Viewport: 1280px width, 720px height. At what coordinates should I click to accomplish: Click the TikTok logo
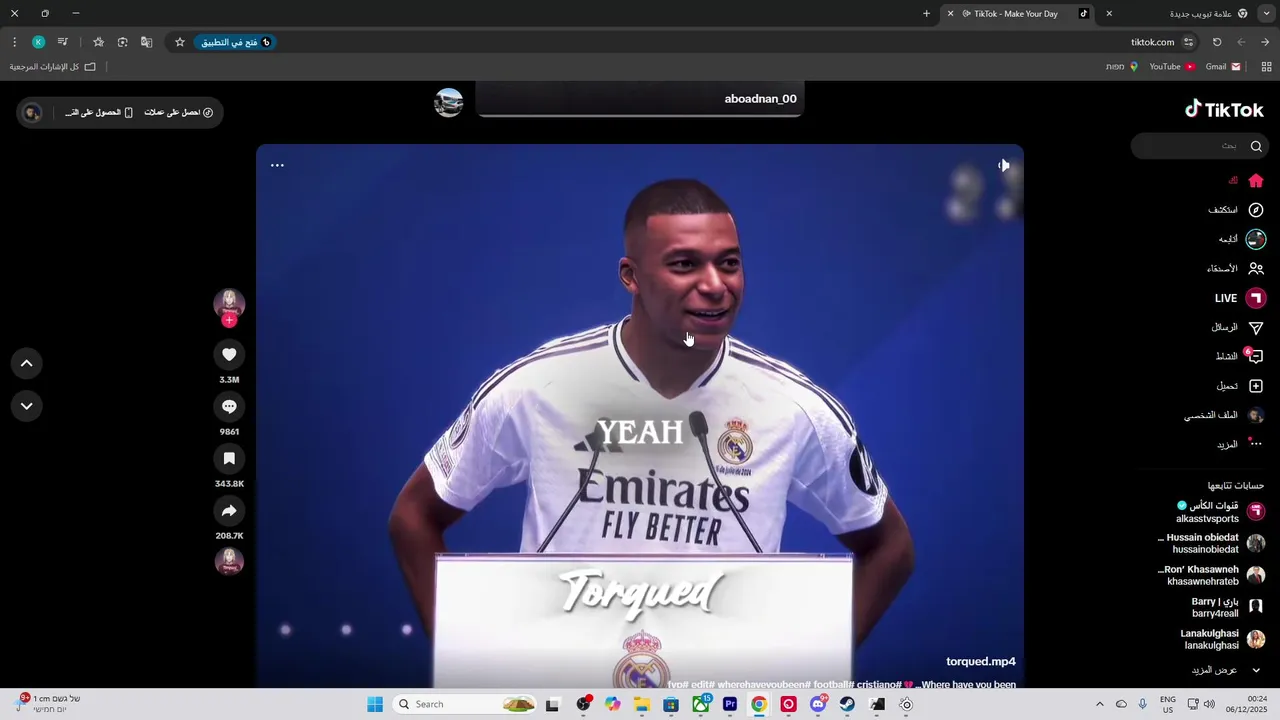point(1224,109)
